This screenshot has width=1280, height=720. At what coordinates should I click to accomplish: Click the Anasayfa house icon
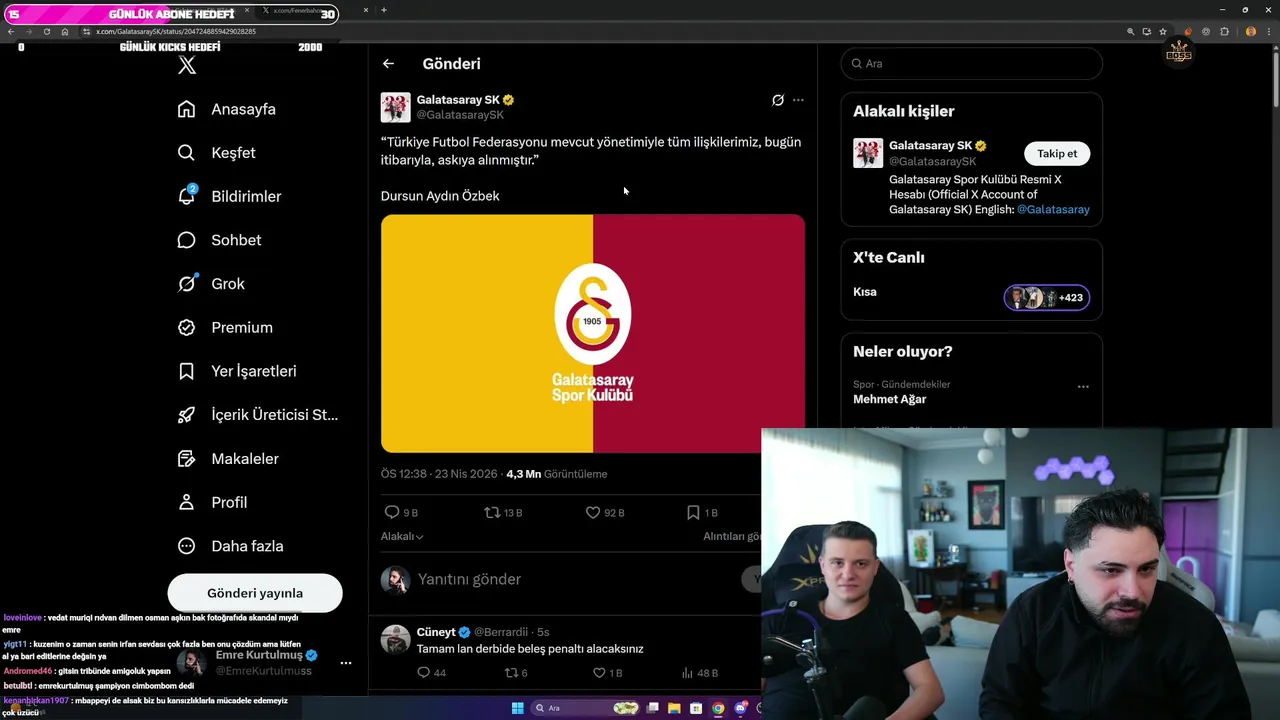[x=186, y=109]
